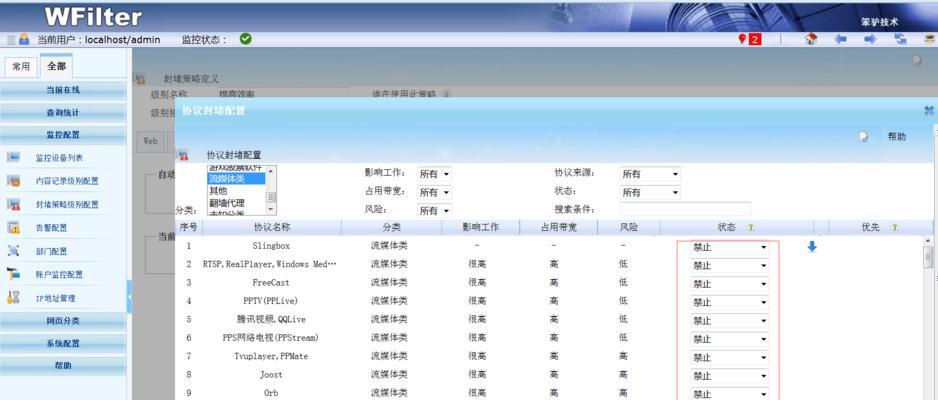Image resolution: width=938 pixels, height=400 pixels.
Task: Click the Web tab in the background page
Action: 150,141
